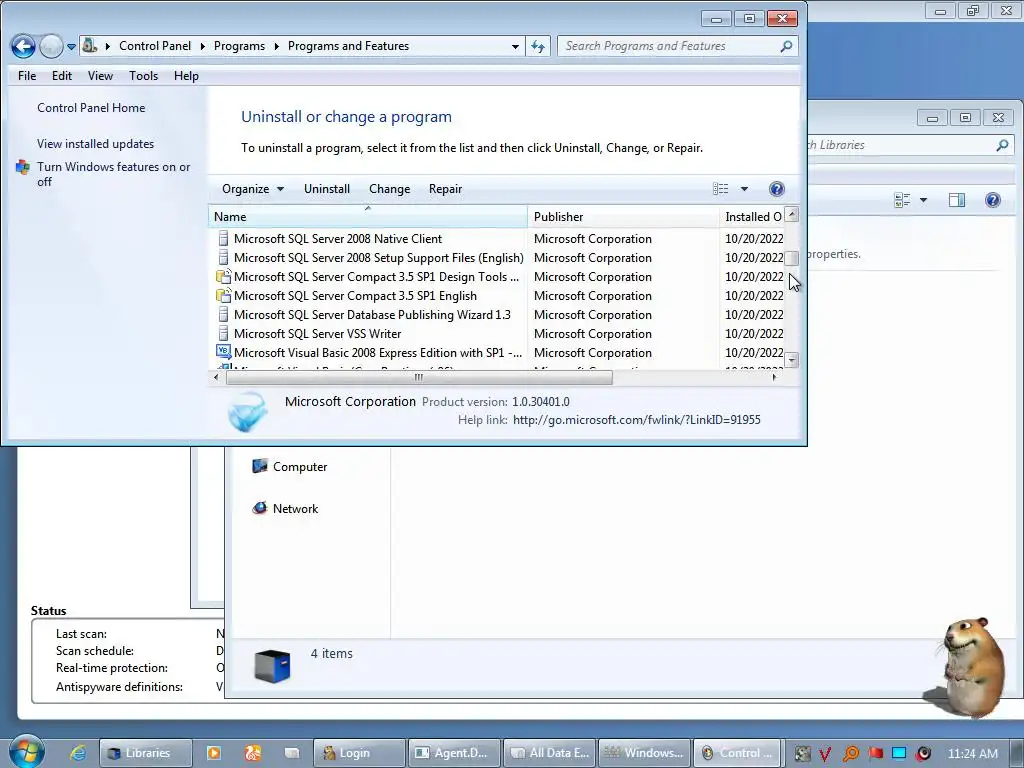The image size is (1024, 768).
Task: Open the Organize dropdown
Action: pyautogui.click(x=253, y=189)
